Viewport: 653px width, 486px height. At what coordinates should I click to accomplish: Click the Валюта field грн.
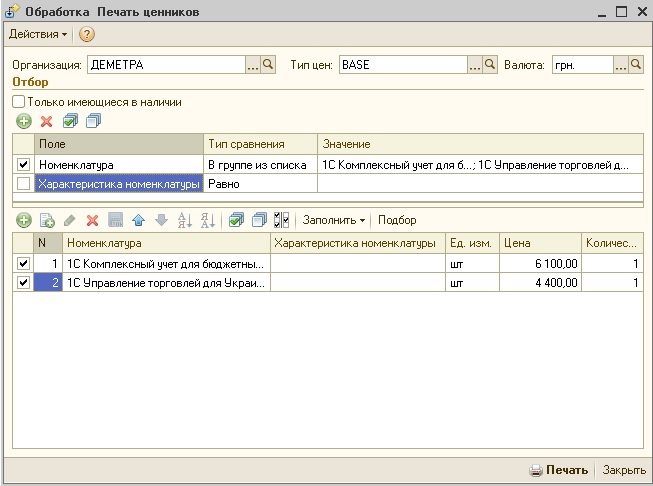[x=583, y=65]
